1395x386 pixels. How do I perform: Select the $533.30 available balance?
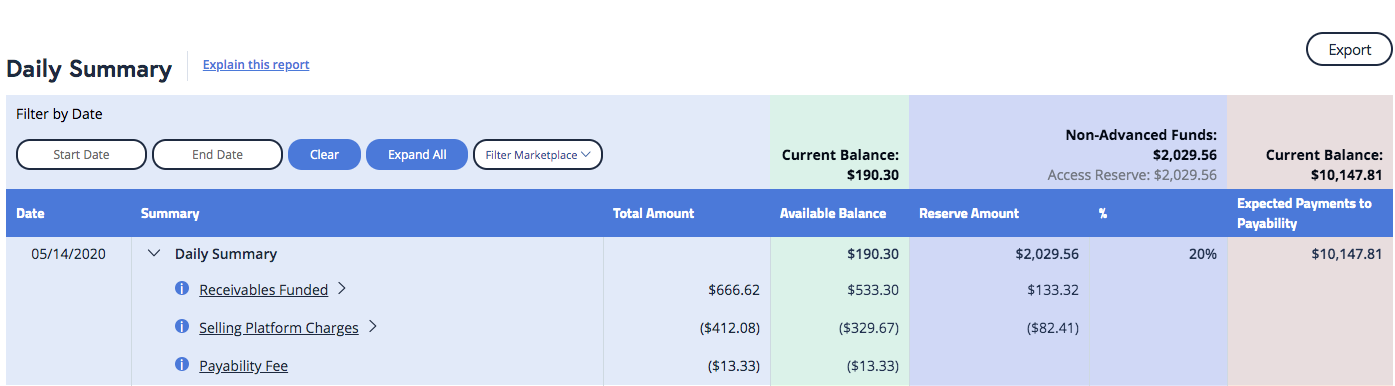point(872,290)
